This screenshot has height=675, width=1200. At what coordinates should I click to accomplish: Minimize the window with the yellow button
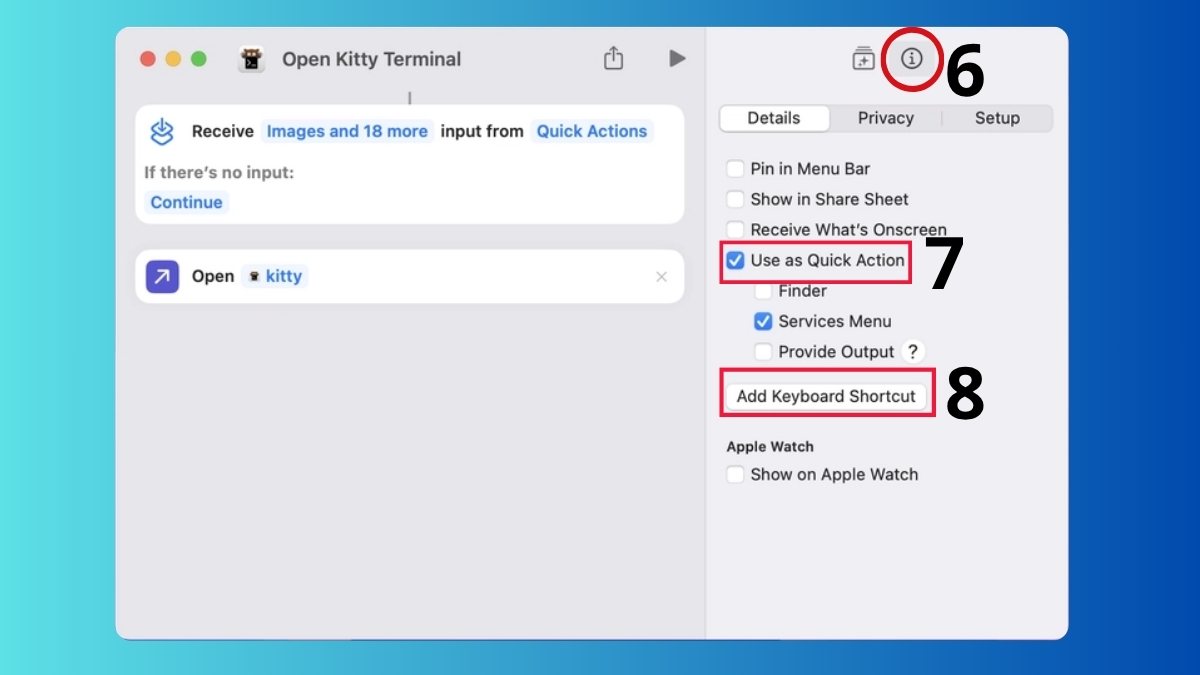point(173,59)
